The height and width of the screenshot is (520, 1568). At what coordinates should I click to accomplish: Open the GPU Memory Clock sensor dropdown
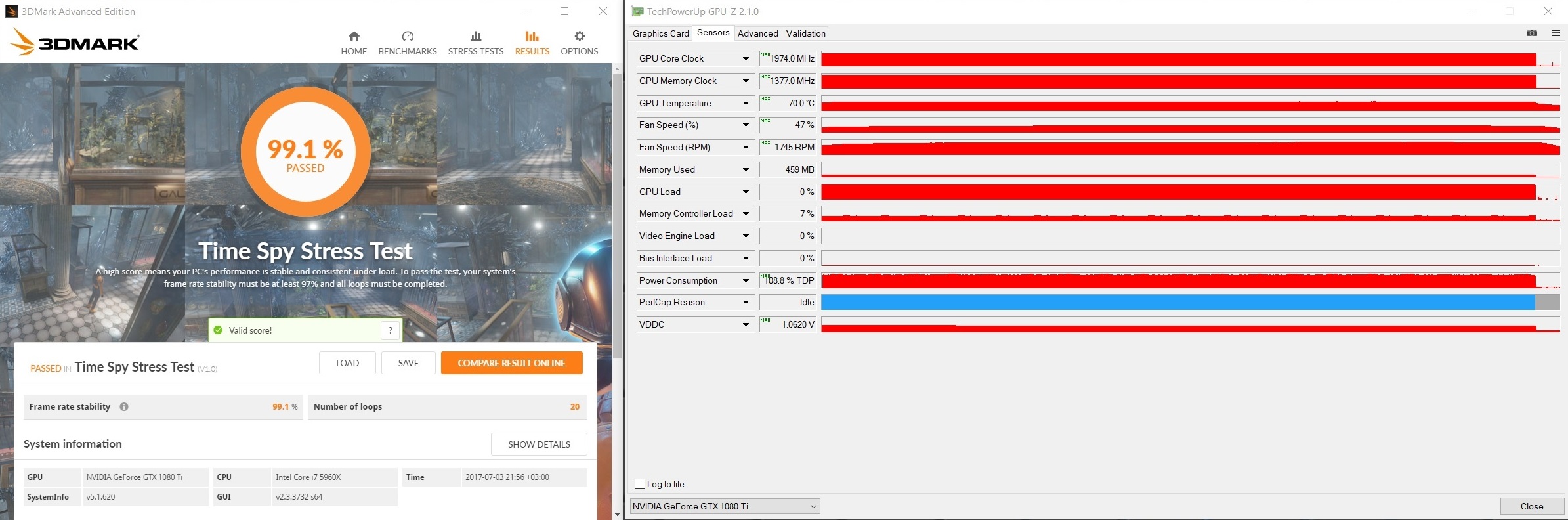[746, 81]
